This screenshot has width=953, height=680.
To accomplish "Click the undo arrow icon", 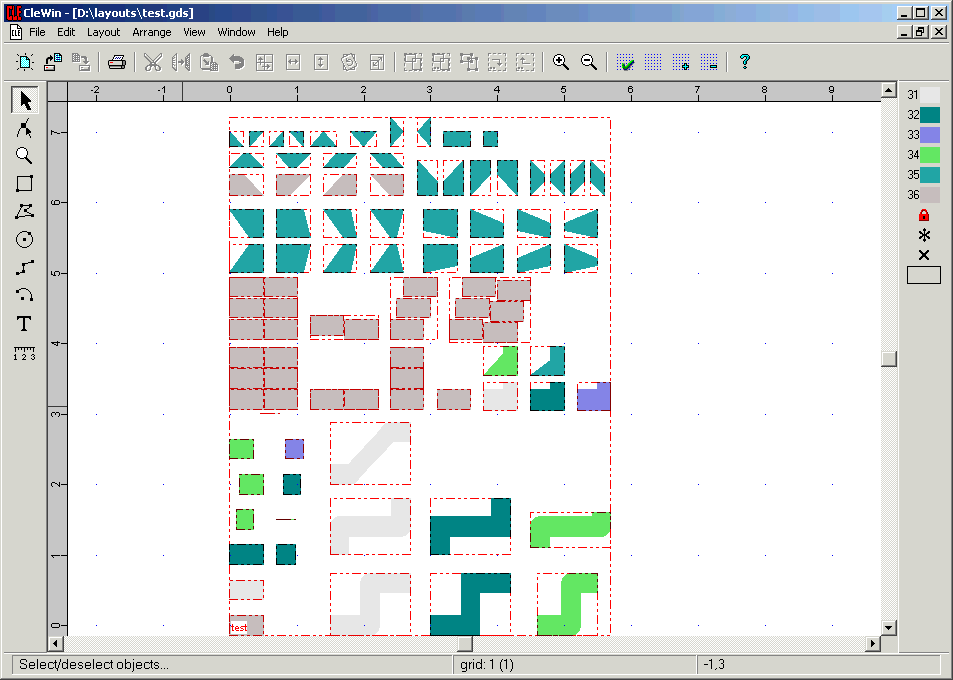I will pyautogui.click(x=237, y=62).
